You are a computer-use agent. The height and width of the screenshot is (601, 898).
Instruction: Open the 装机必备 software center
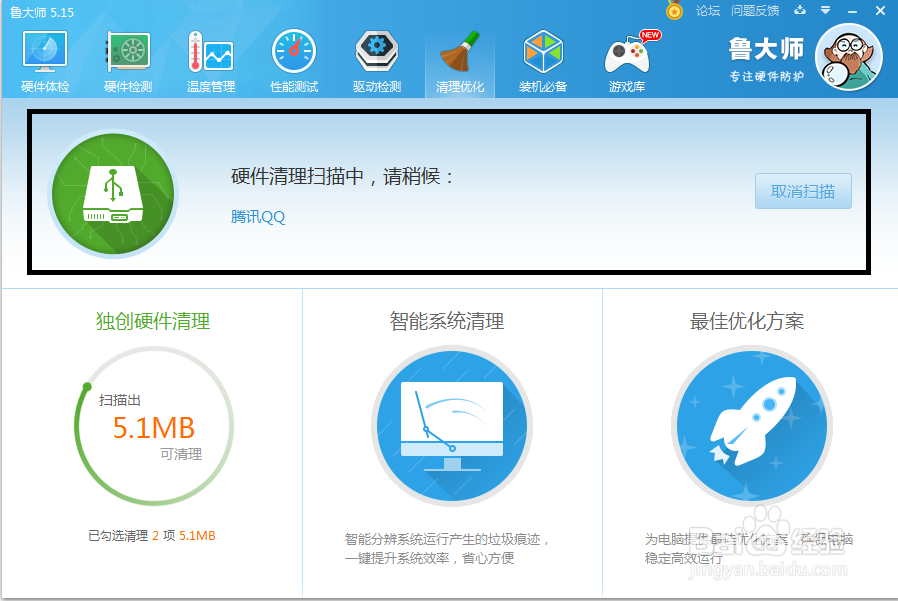[x=542, y=58]
